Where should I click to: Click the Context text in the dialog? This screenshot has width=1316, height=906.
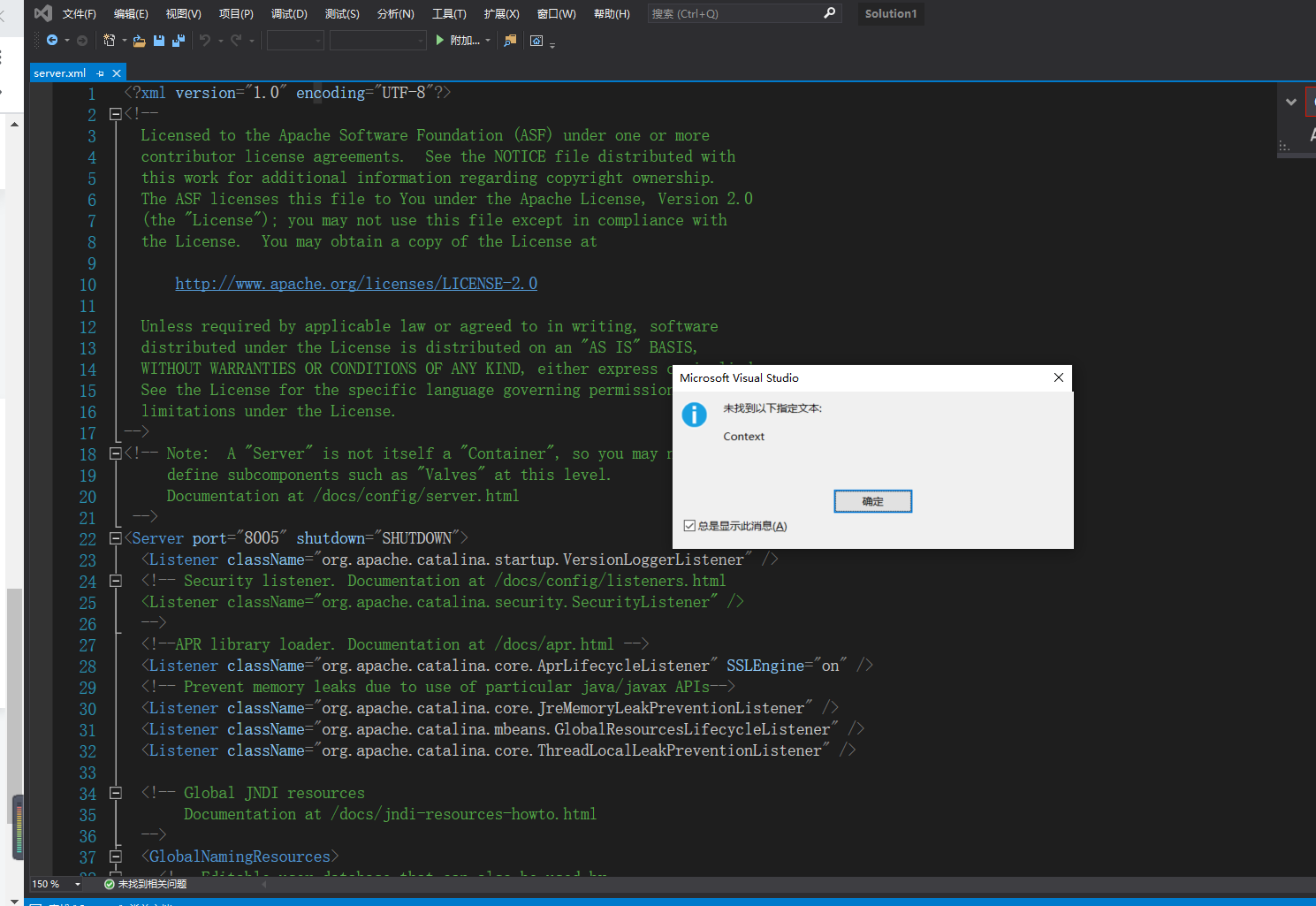pyautogui.click(x=743, y=437)
